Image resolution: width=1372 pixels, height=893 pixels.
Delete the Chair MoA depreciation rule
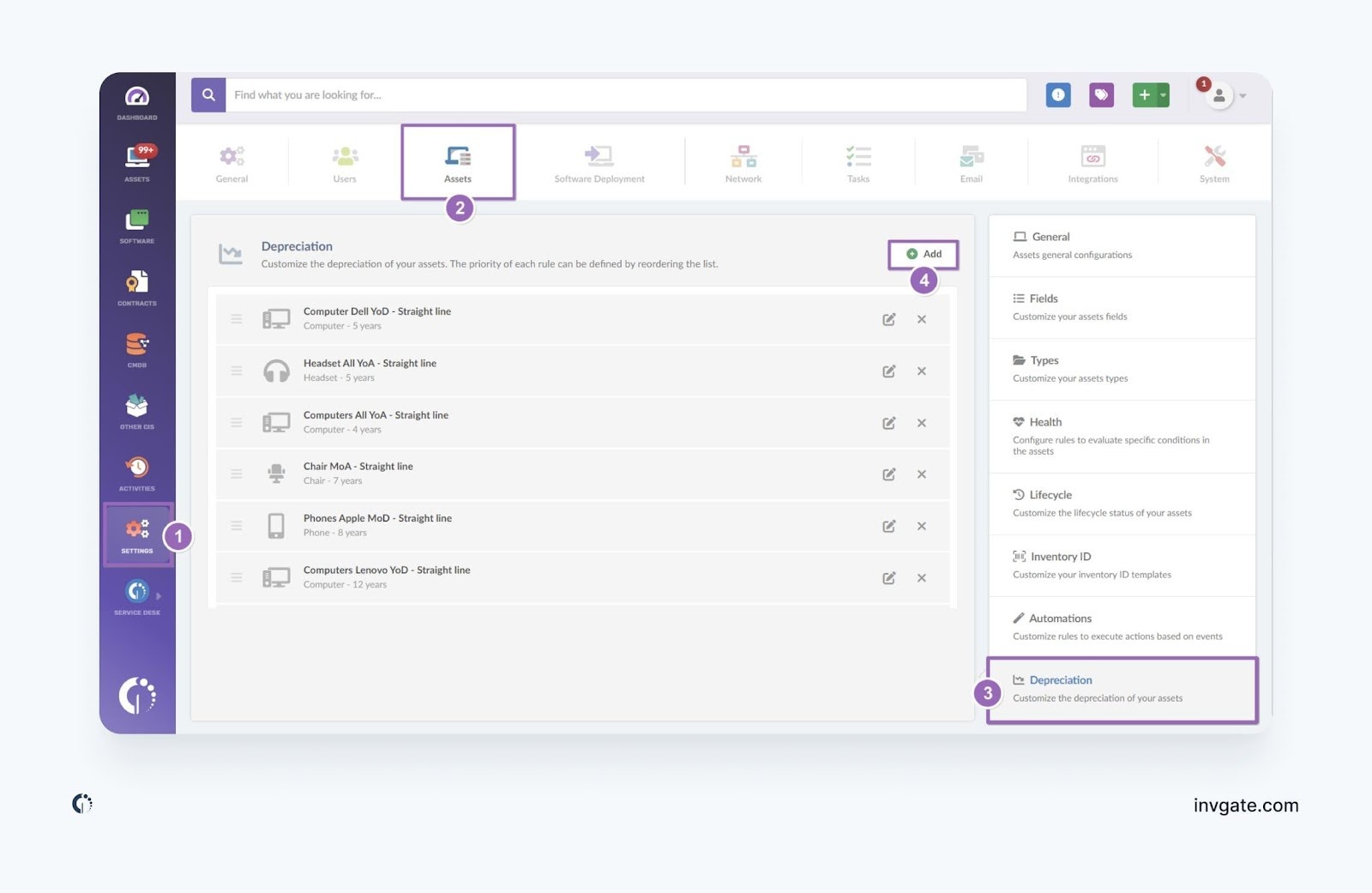tap(922, 474)
